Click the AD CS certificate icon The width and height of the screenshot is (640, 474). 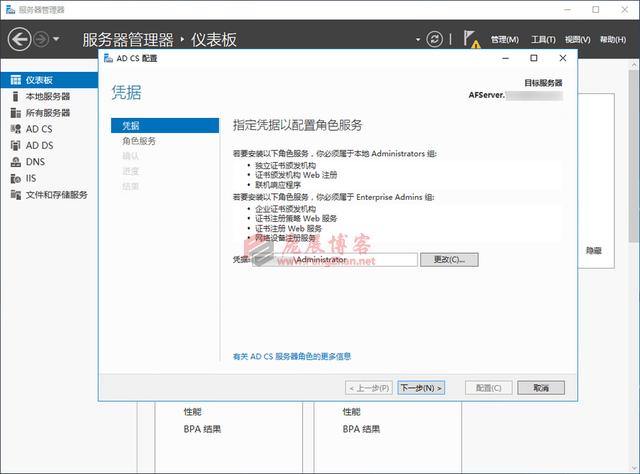(x=16, y=129)
